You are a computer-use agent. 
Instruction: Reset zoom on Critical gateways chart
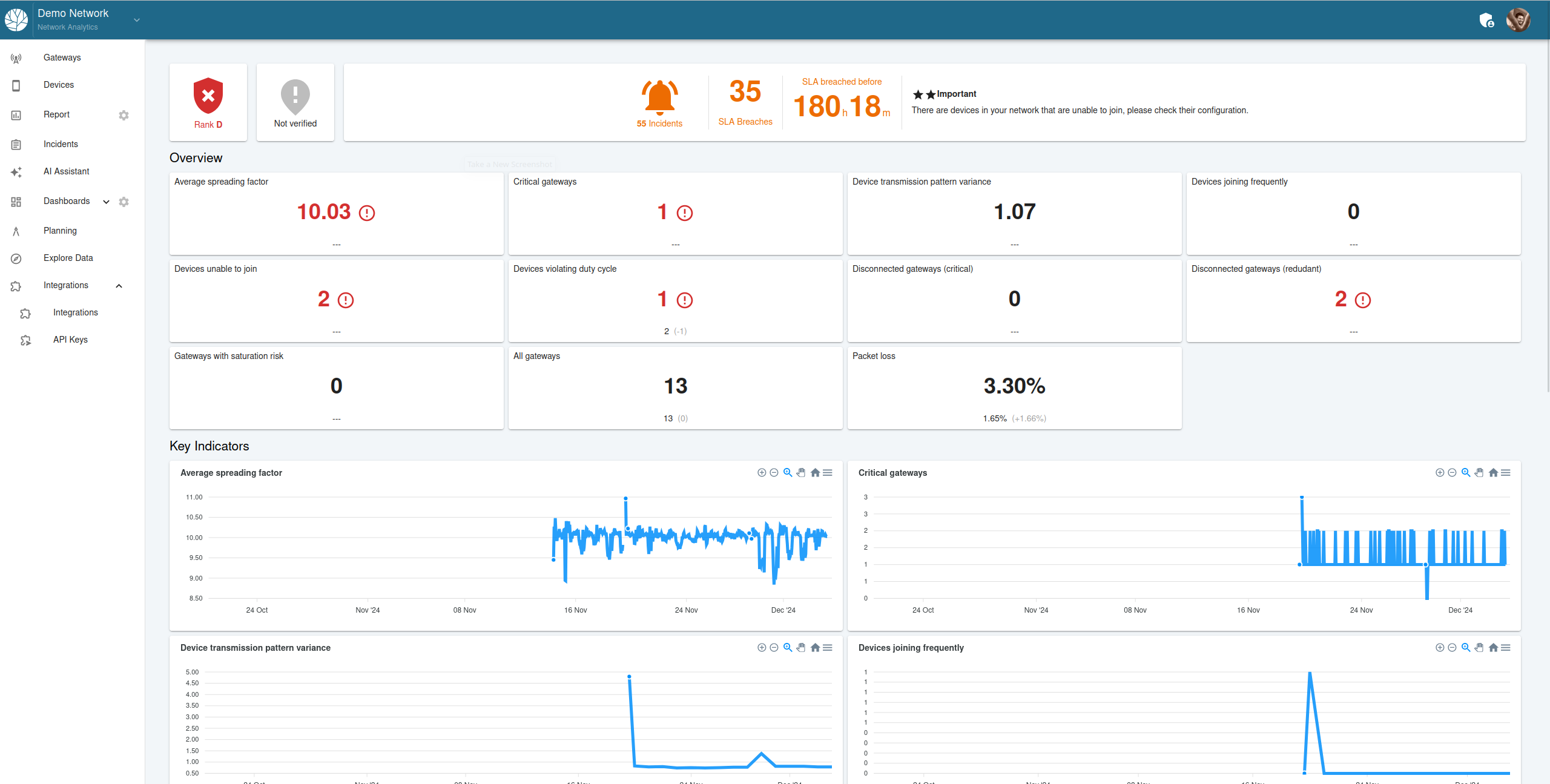[1493, 473]
